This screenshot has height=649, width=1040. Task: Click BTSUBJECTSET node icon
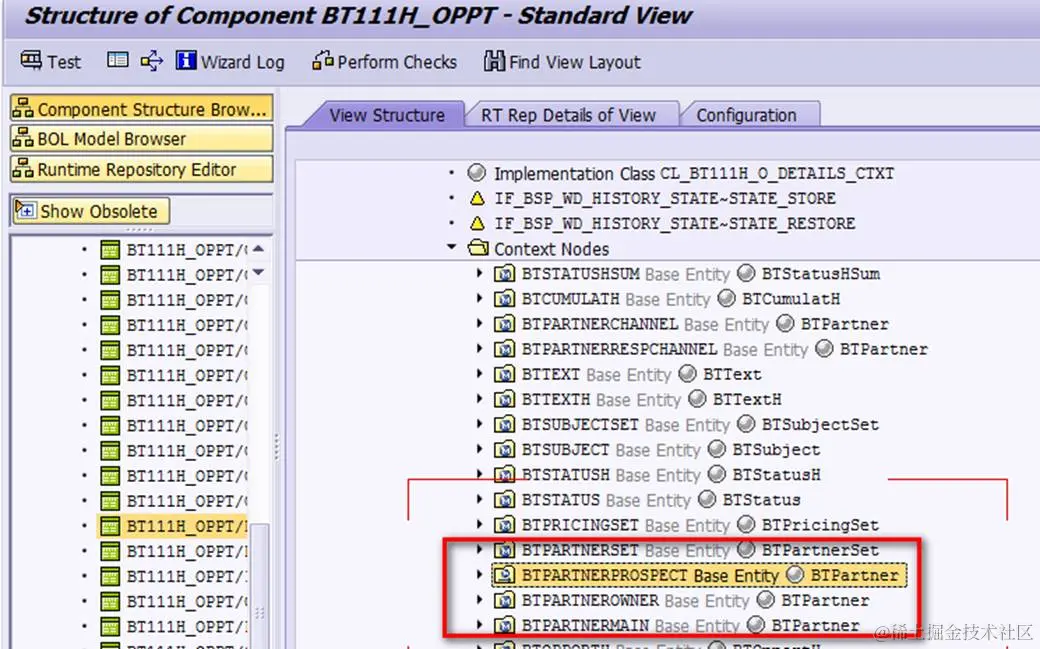[505, 425]
